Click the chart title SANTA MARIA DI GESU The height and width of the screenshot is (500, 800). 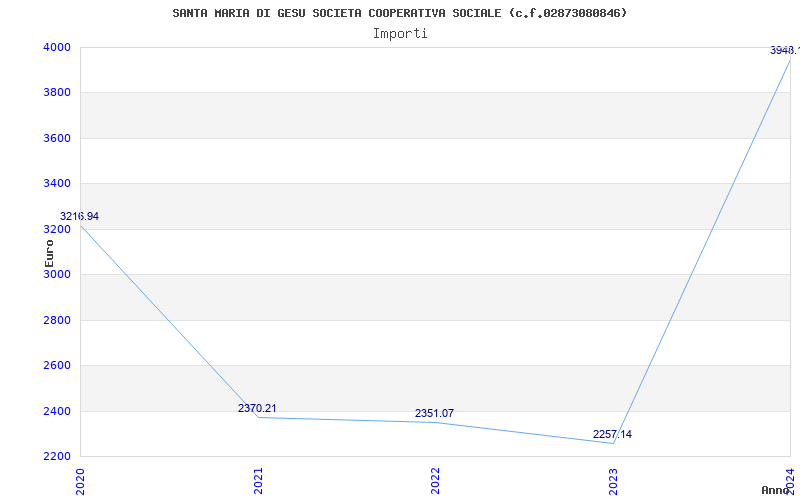coord(399,13)
